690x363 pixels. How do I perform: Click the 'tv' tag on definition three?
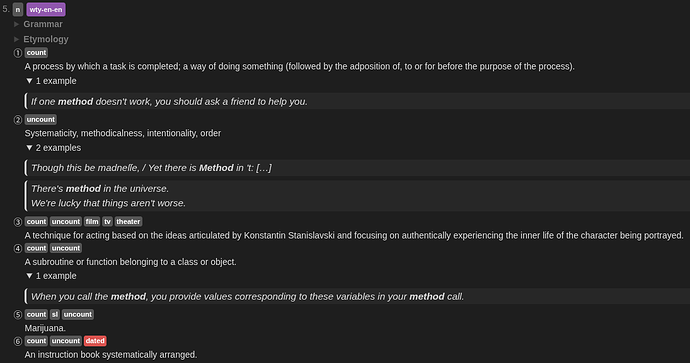[x=107, y=222]
